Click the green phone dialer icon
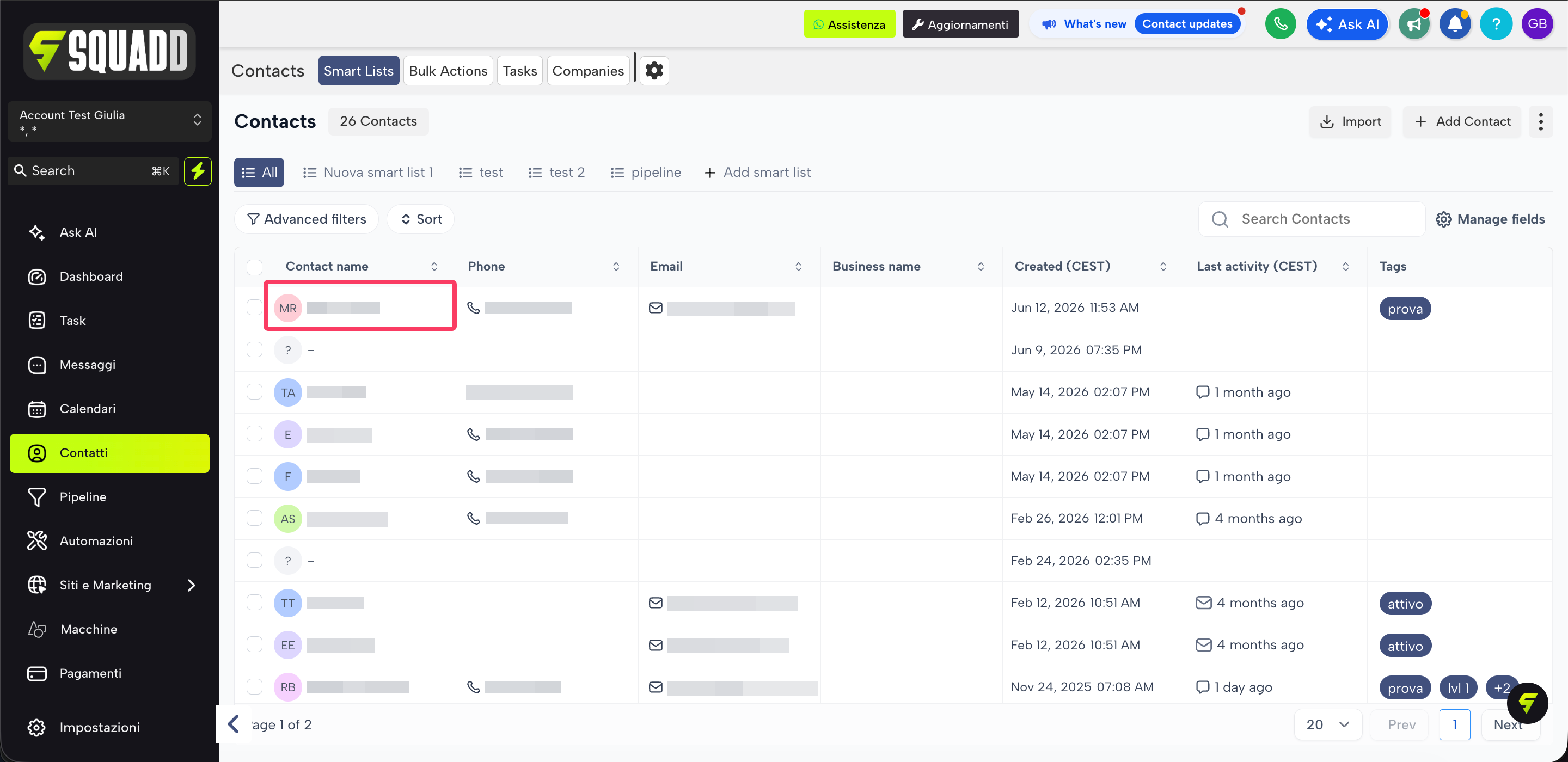The width and height of the screenshot is (1568, 762). click(x=1280, y=24)
